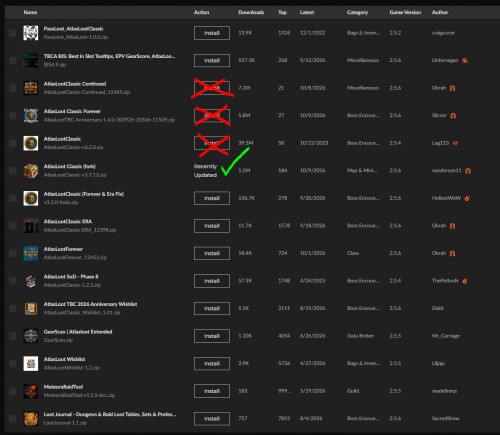Click the icon beside author Lag123
The width and height of the screenshot is (500, 435).
[x=455, y=143]
